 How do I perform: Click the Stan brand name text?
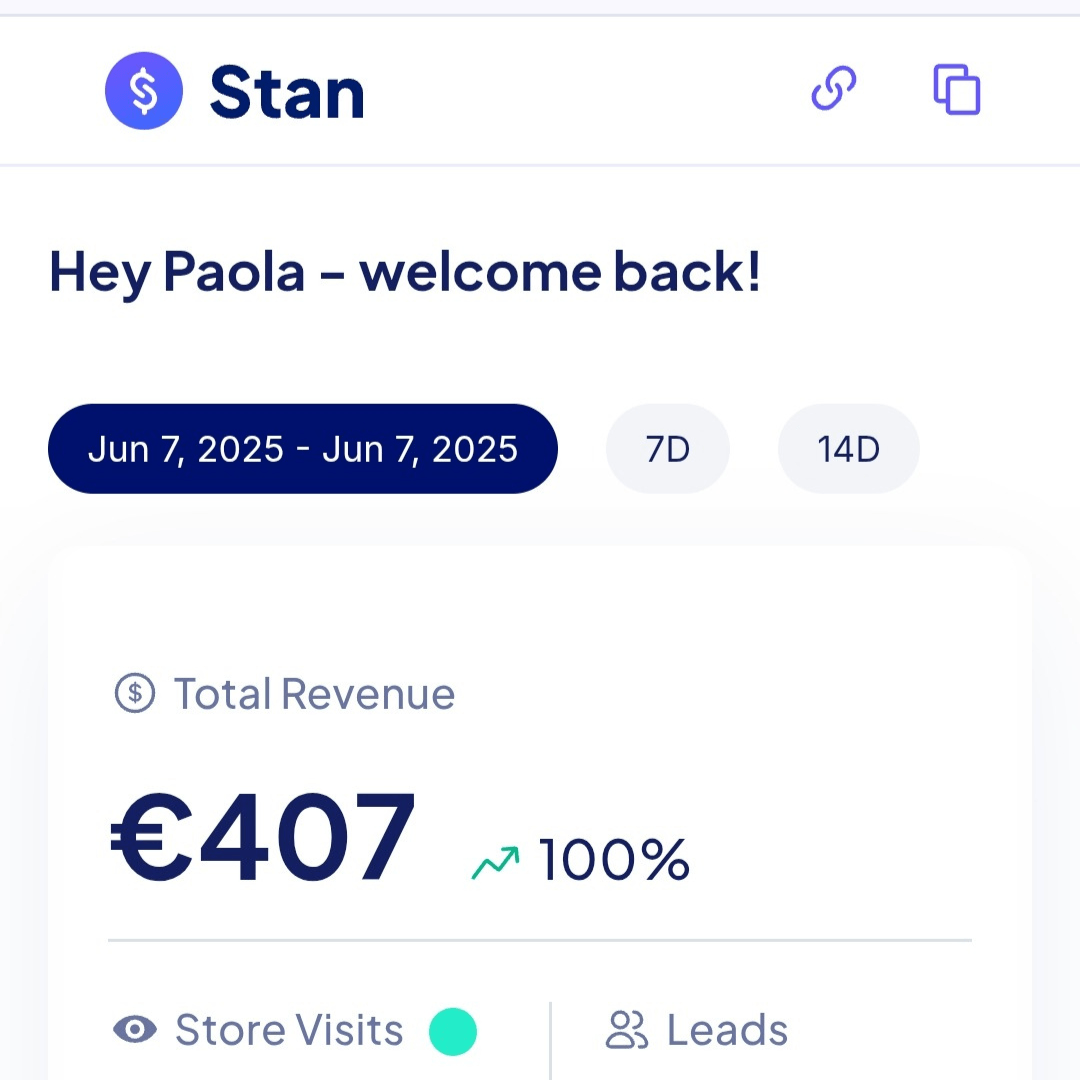[x=287, y=93]
